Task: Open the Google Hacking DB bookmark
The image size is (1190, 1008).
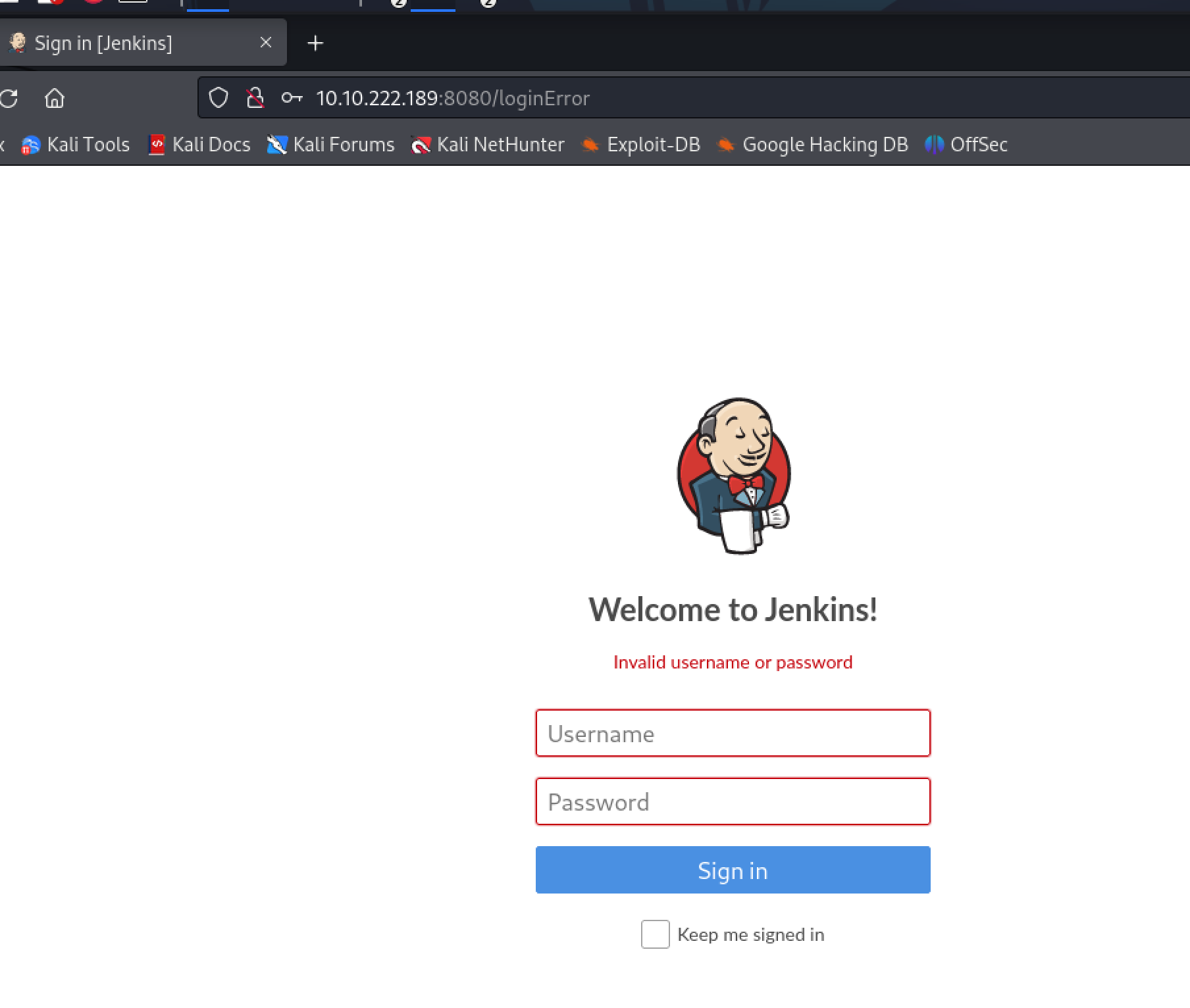Action: pyautogui.click(x=813, y=145)
